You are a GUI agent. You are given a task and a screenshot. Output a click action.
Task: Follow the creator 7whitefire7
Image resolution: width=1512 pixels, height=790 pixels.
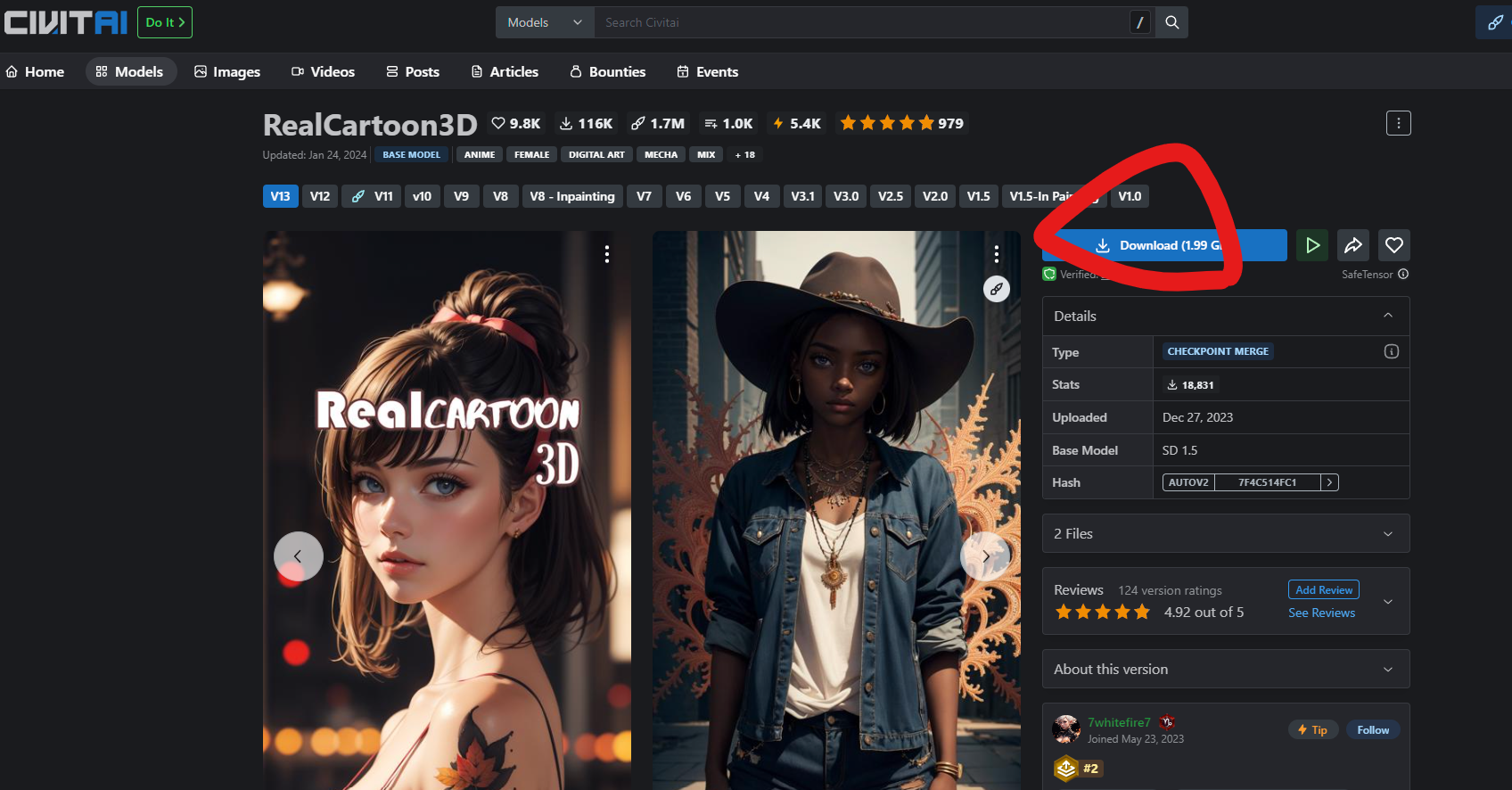[1373, 729]
